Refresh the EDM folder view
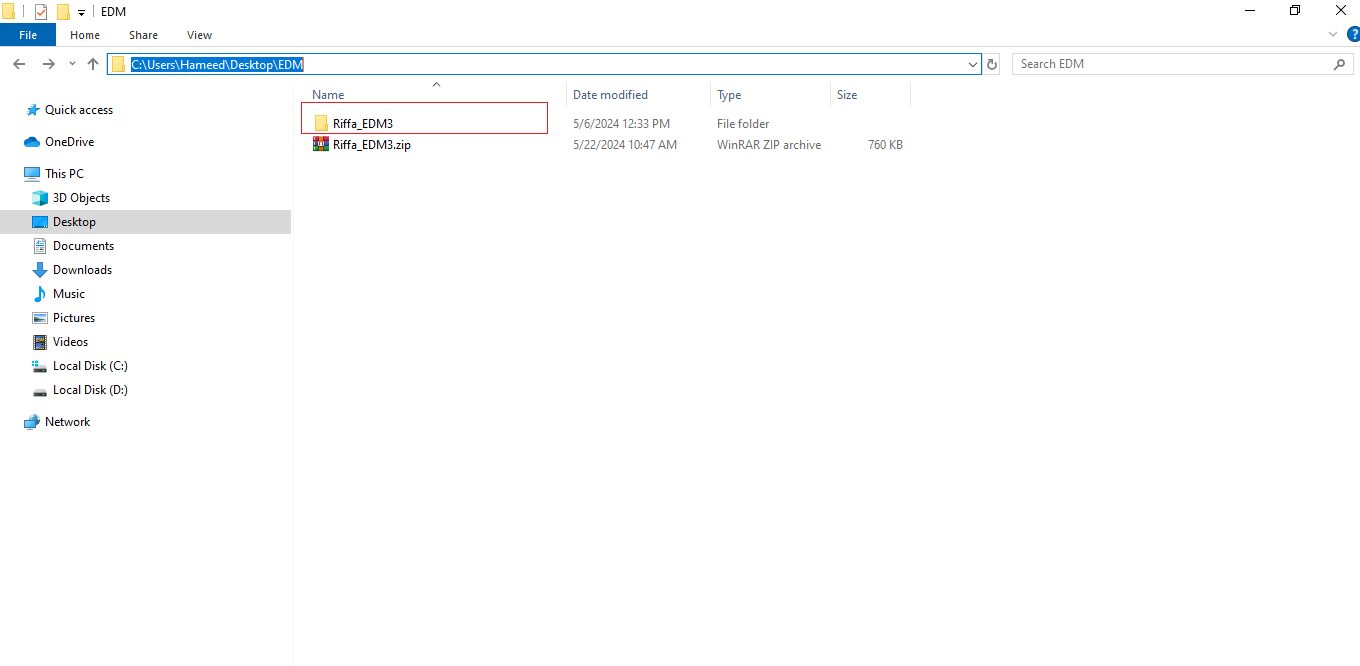The height and width of the screenshot is (666, 1360). pyautogui.click(x=992, y=64)
